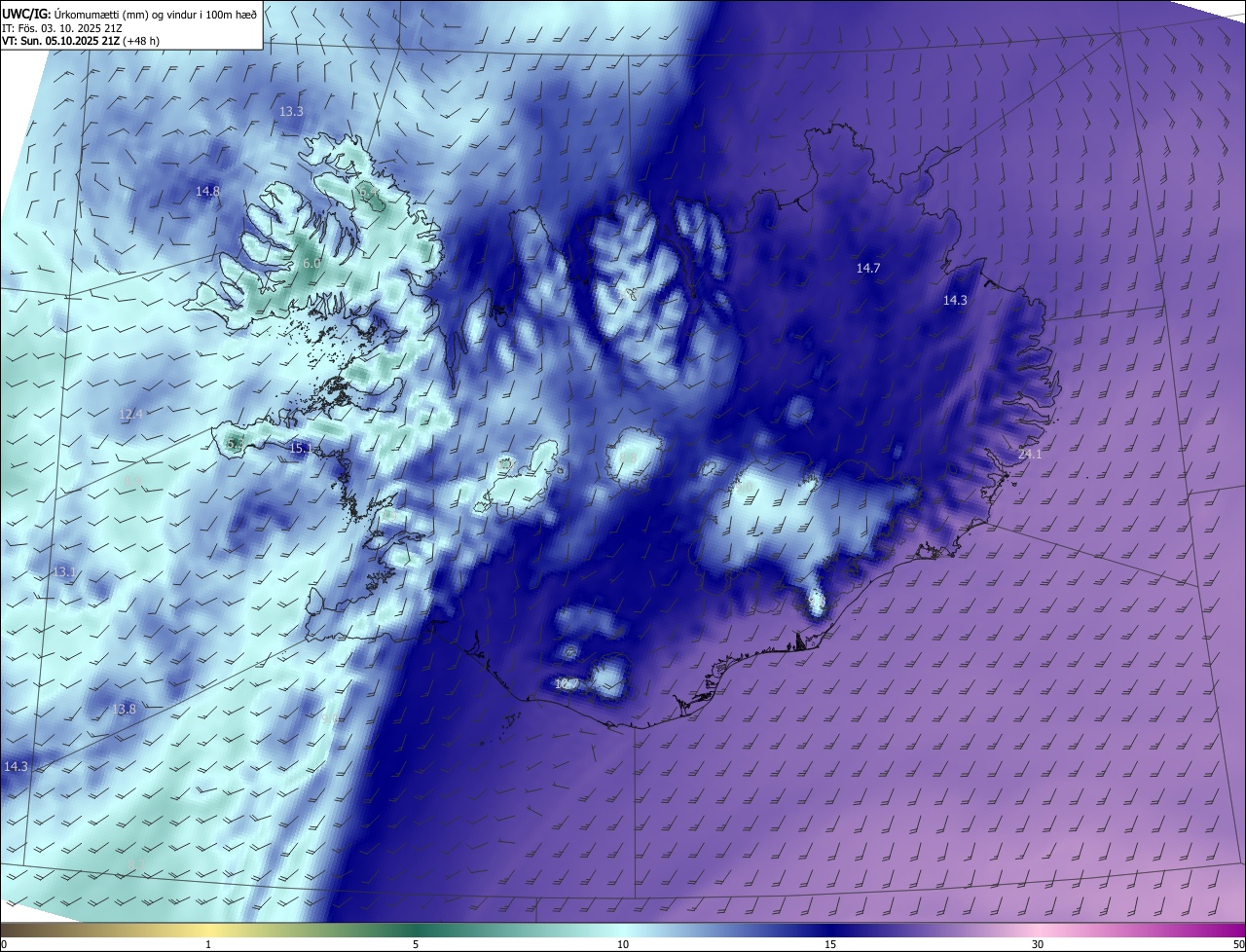The width and height of the screenshot is (1246, 952).
Task: Click the colour scale tick labelled 50
Action: pos(1238,944)
